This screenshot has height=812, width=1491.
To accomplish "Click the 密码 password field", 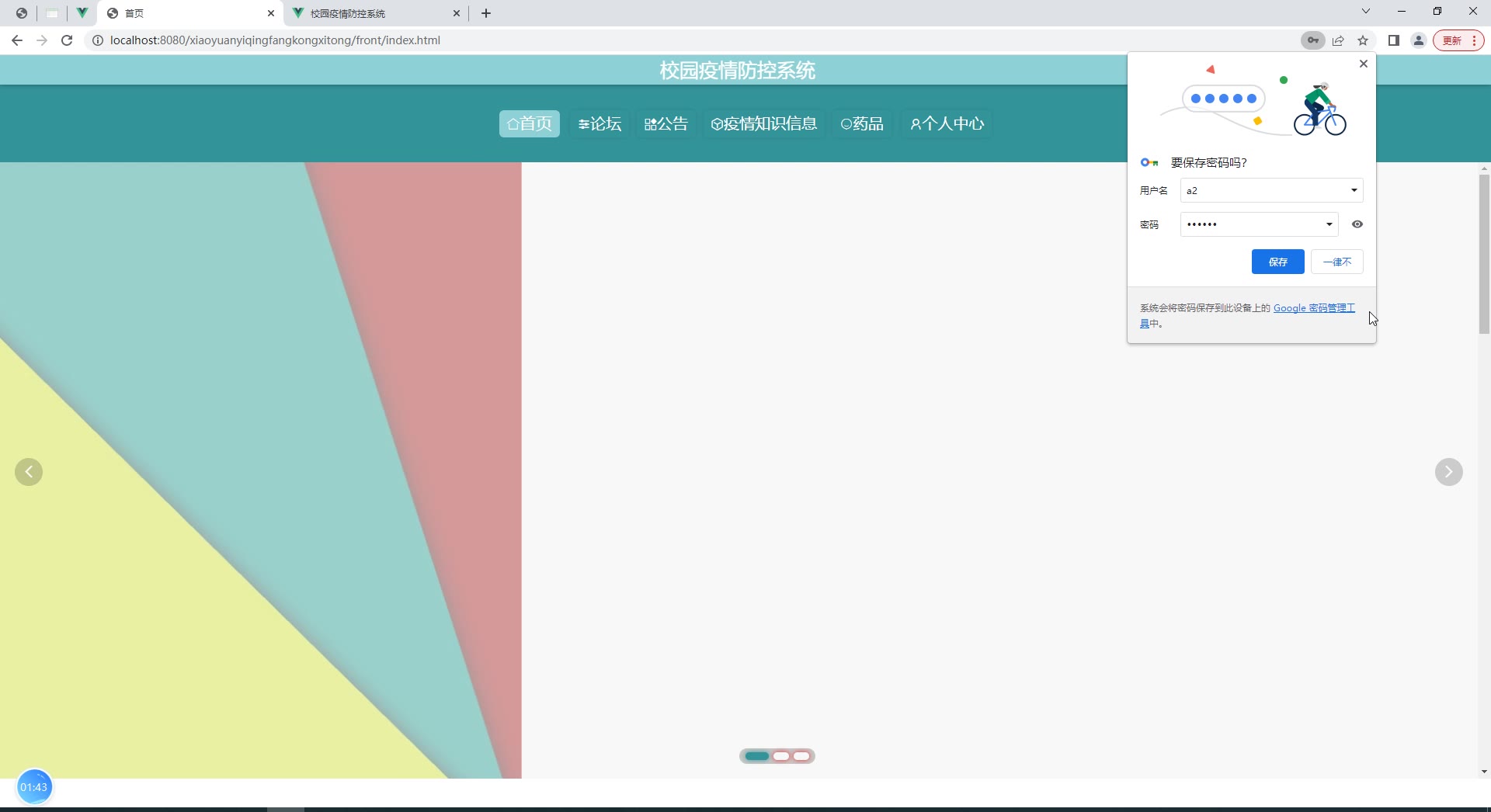I will pos(1260,224).
